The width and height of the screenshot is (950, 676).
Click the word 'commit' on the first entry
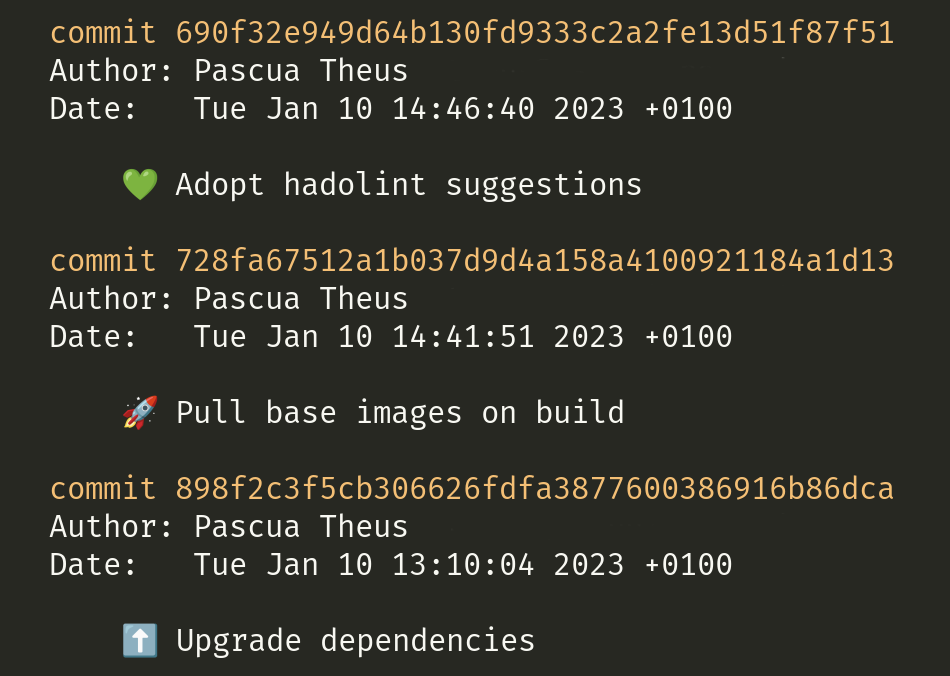click(103, 33)
